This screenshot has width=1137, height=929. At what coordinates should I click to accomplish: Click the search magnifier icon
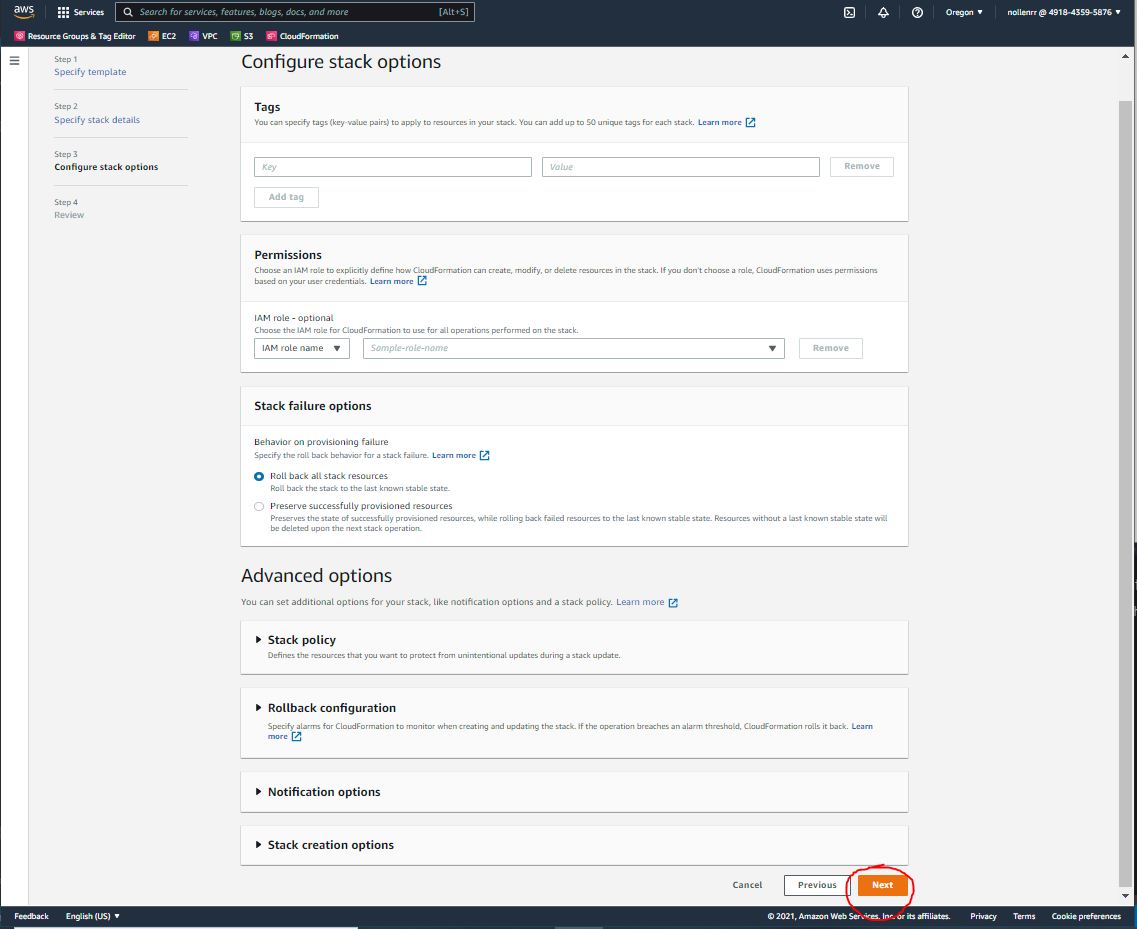128,12
